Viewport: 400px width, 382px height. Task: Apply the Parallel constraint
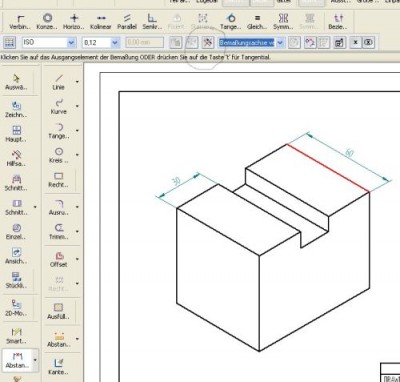127,21
